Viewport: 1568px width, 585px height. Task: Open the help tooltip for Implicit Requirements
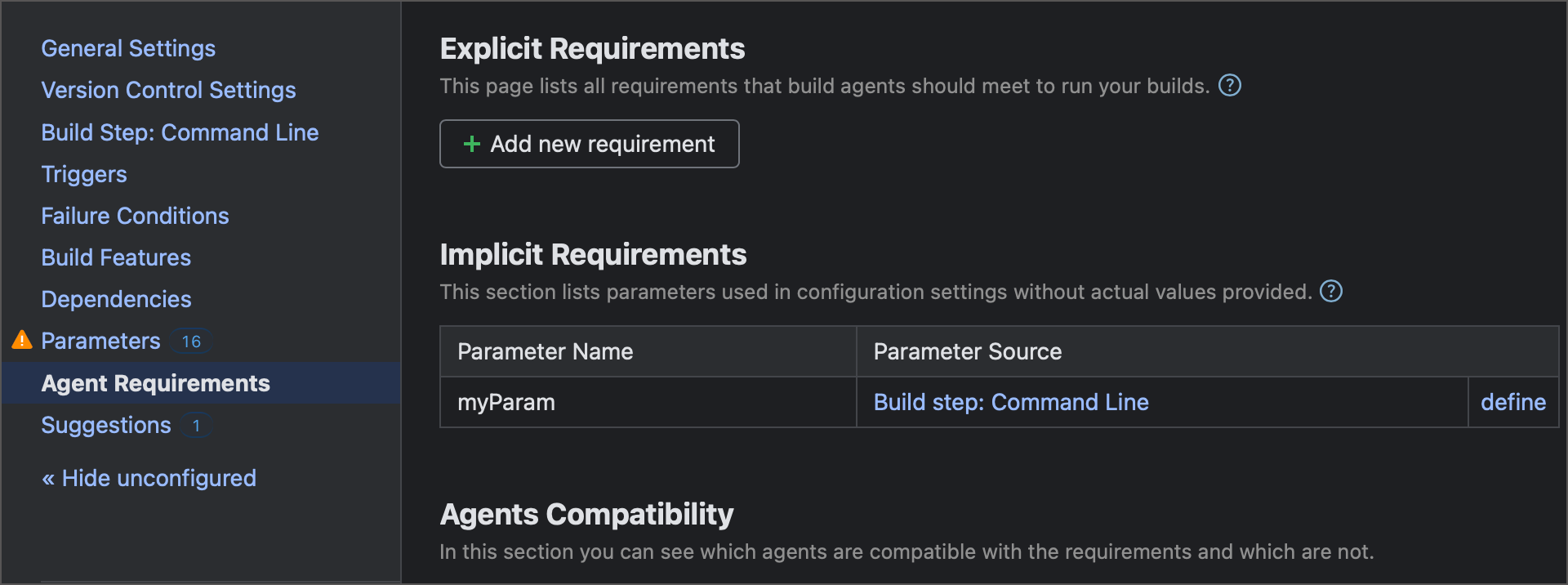click(1330, 291)
